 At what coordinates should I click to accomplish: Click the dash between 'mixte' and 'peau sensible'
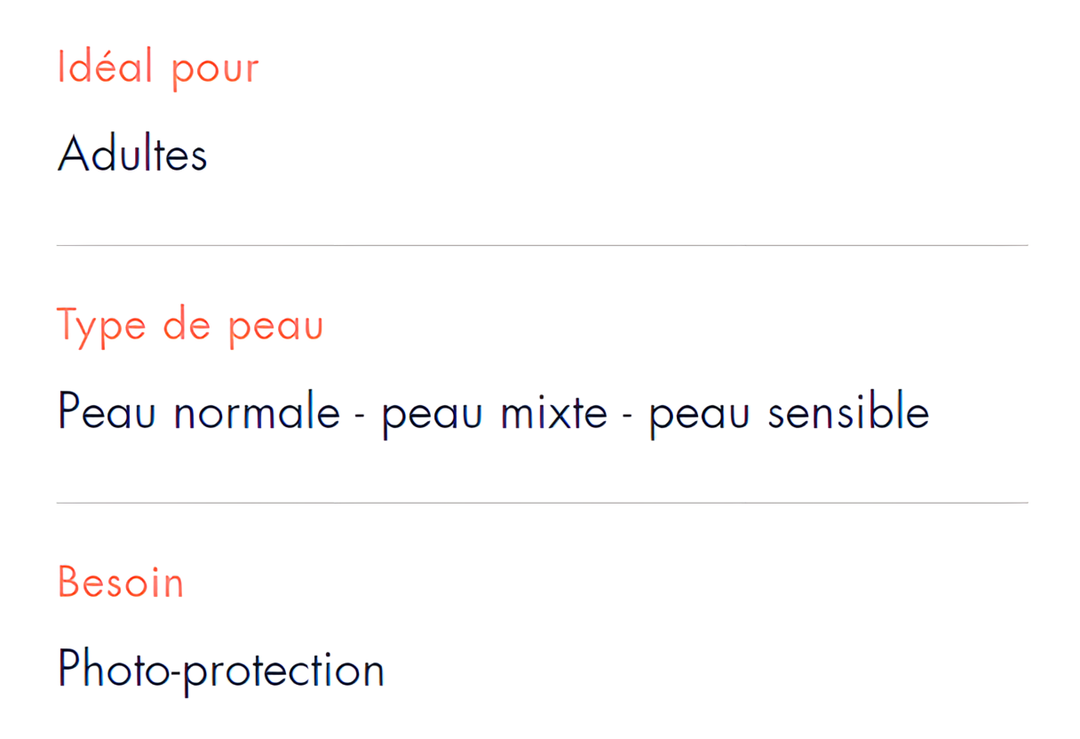[x=627, y=415]
